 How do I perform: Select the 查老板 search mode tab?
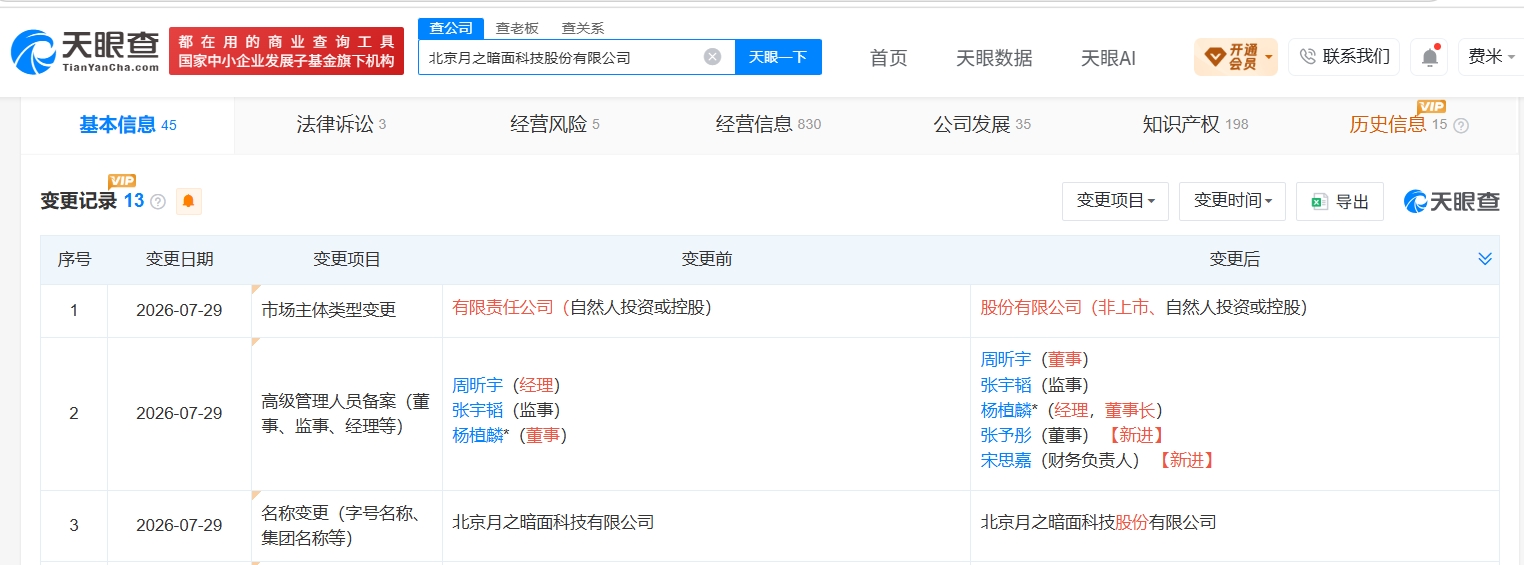pyautogui.click(x=517, y=28)
